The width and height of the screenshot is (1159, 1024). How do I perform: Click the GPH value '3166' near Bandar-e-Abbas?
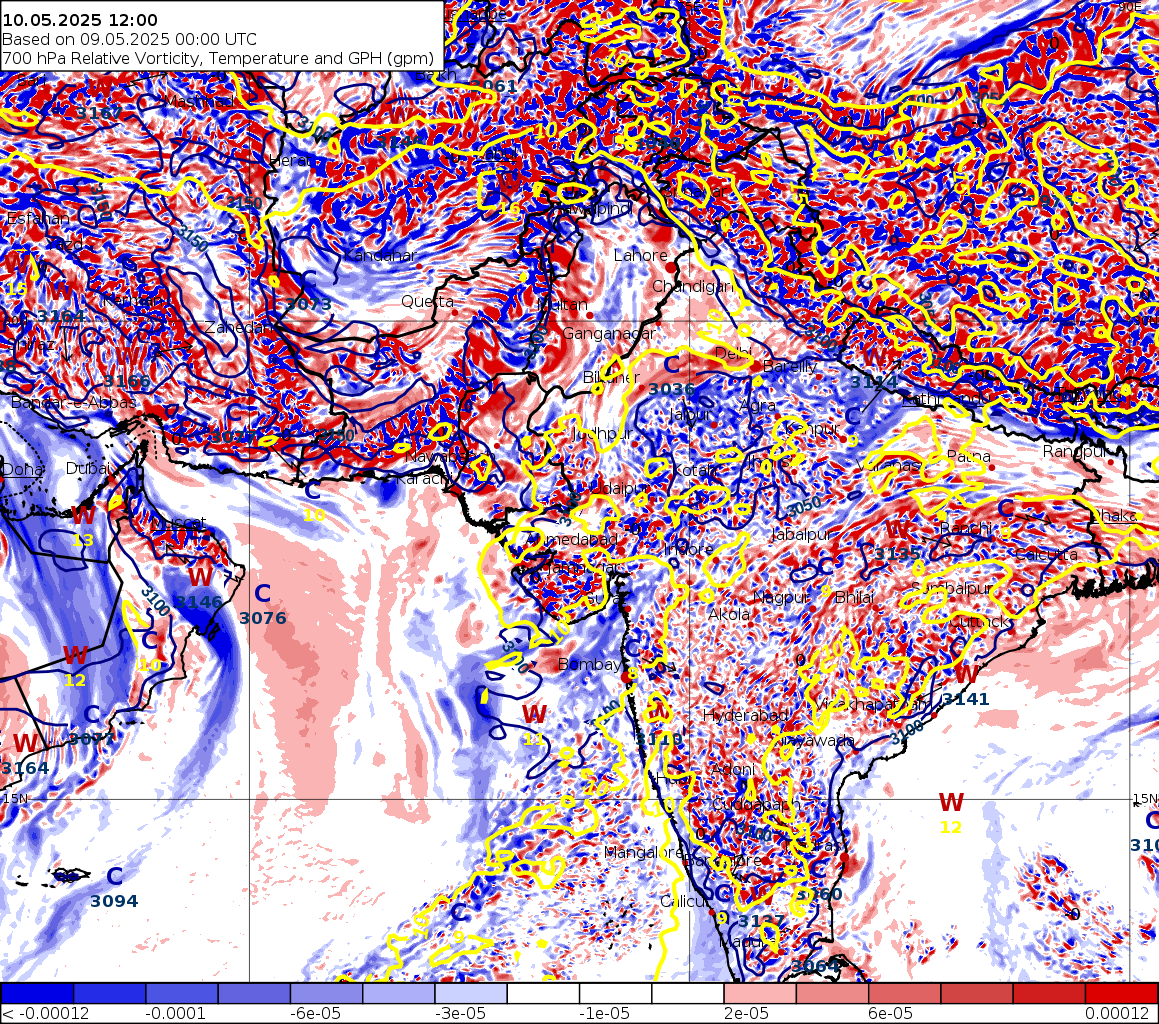[127, 381]
